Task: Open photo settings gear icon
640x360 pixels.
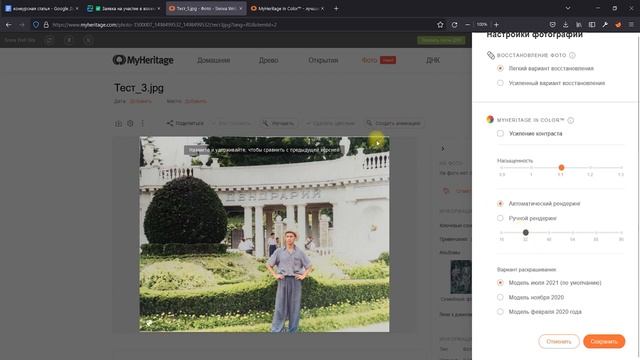Action: [x=130, y=123]
